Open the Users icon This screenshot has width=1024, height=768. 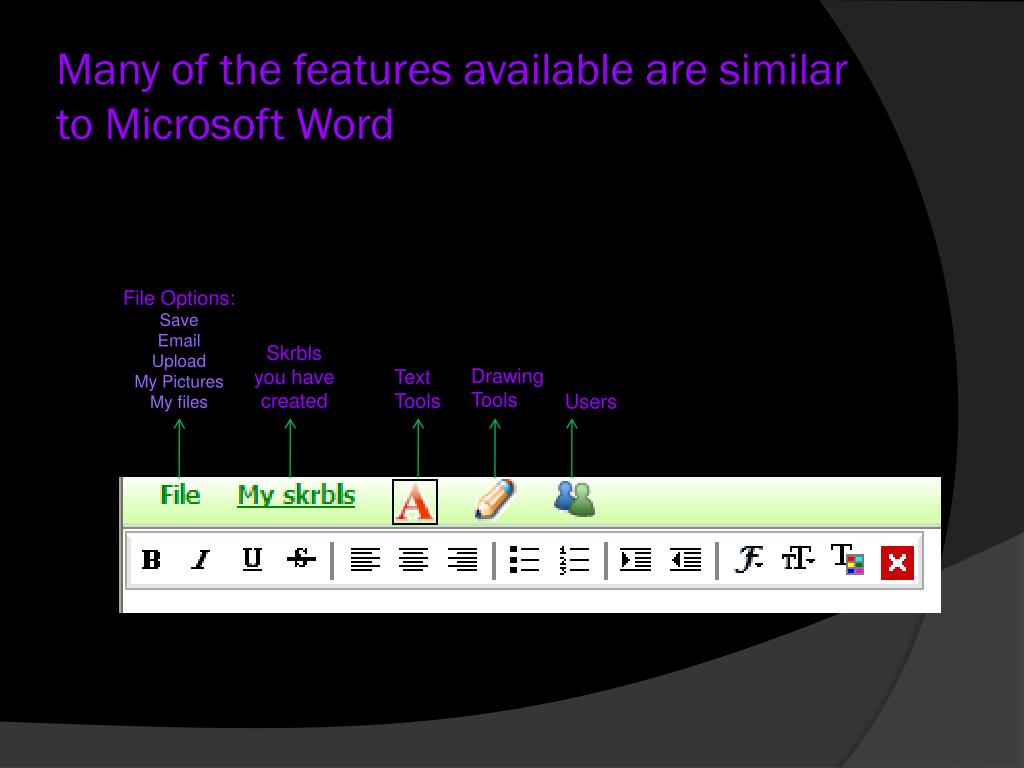tap(575, 499)
